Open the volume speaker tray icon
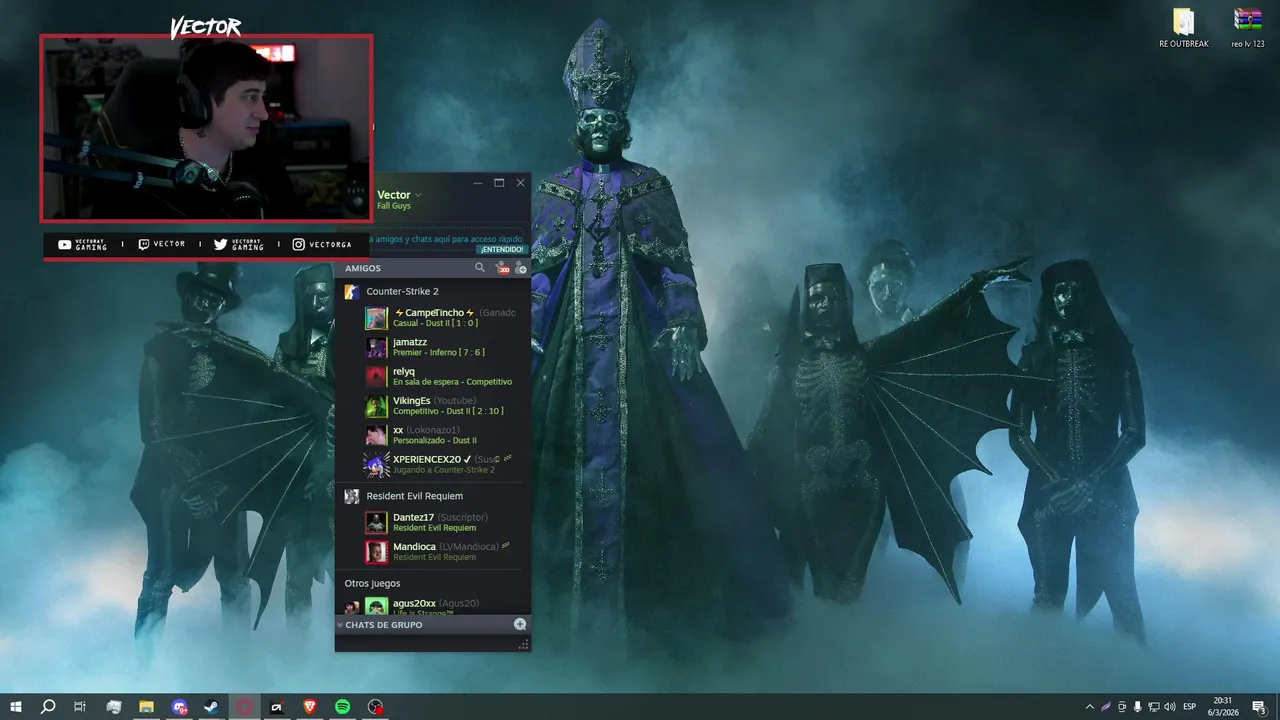Viewport: 1280px width, 720px height. (x=1170, y=707)
